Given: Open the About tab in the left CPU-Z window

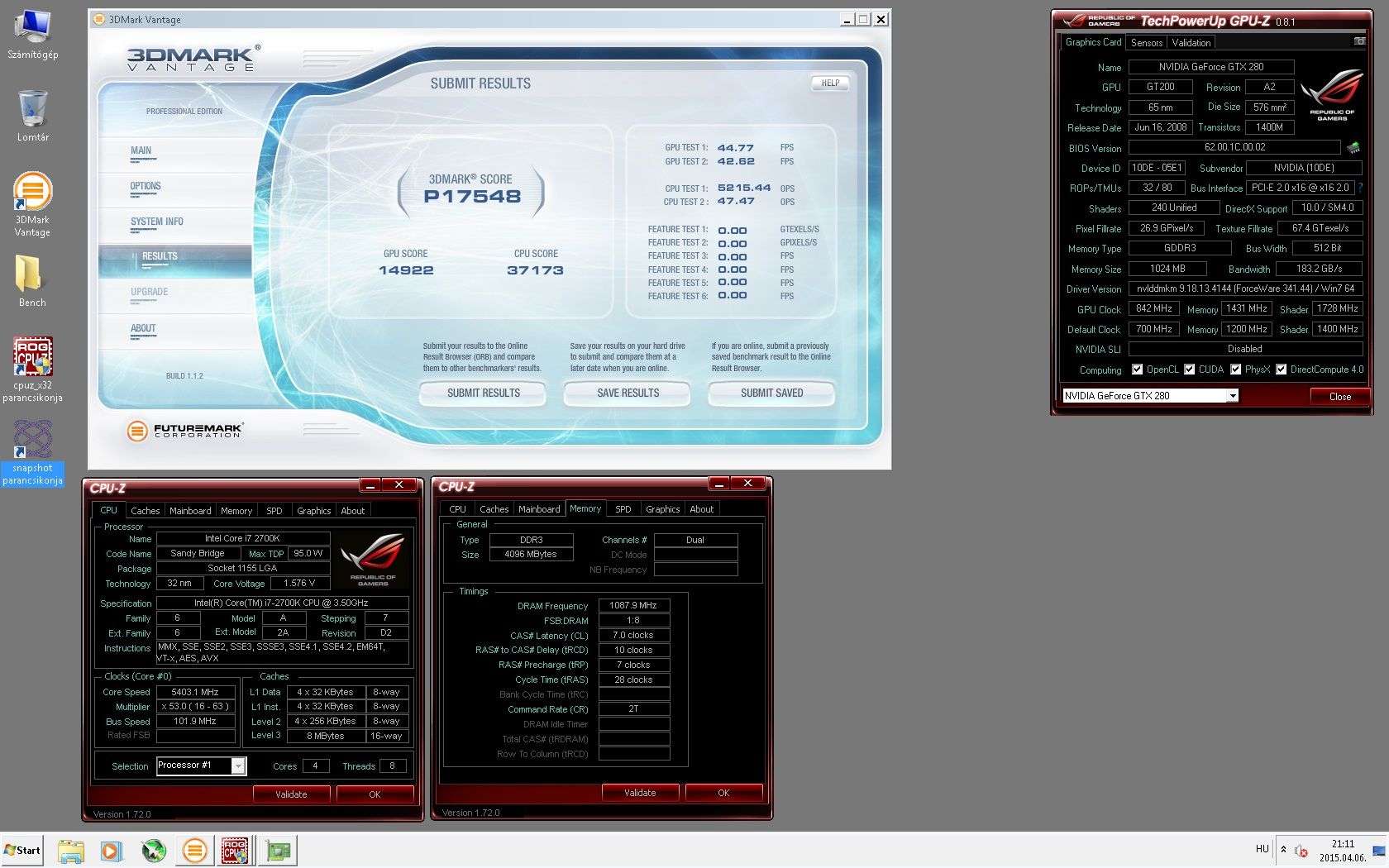Looking at the screenshot, I should click(353, 511).
